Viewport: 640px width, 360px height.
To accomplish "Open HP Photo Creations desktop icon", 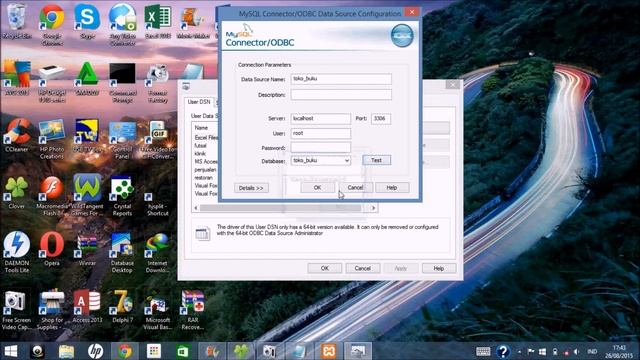I will (52, 139).
